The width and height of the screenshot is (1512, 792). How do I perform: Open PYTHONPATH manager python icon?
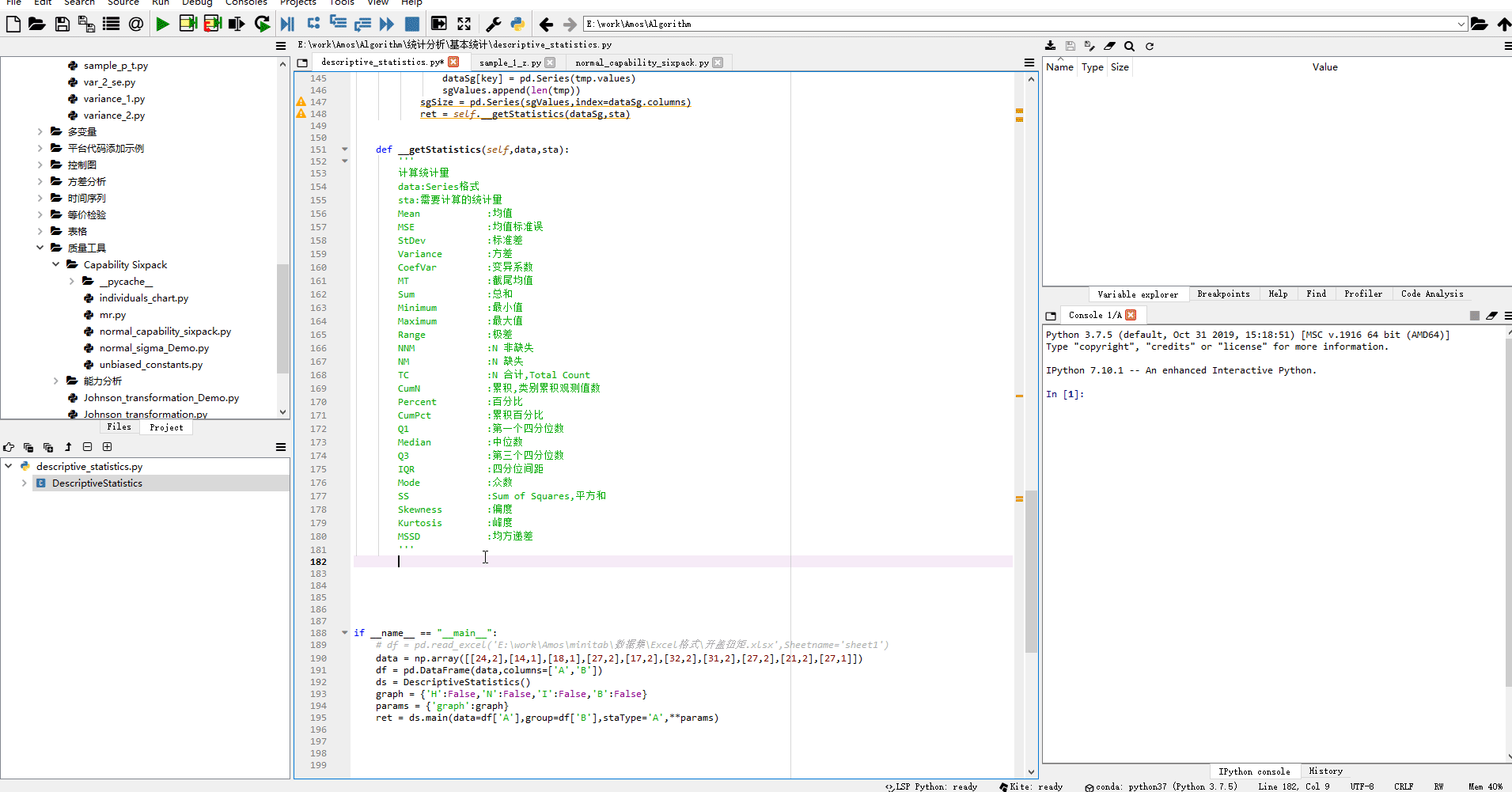[517, 24]
